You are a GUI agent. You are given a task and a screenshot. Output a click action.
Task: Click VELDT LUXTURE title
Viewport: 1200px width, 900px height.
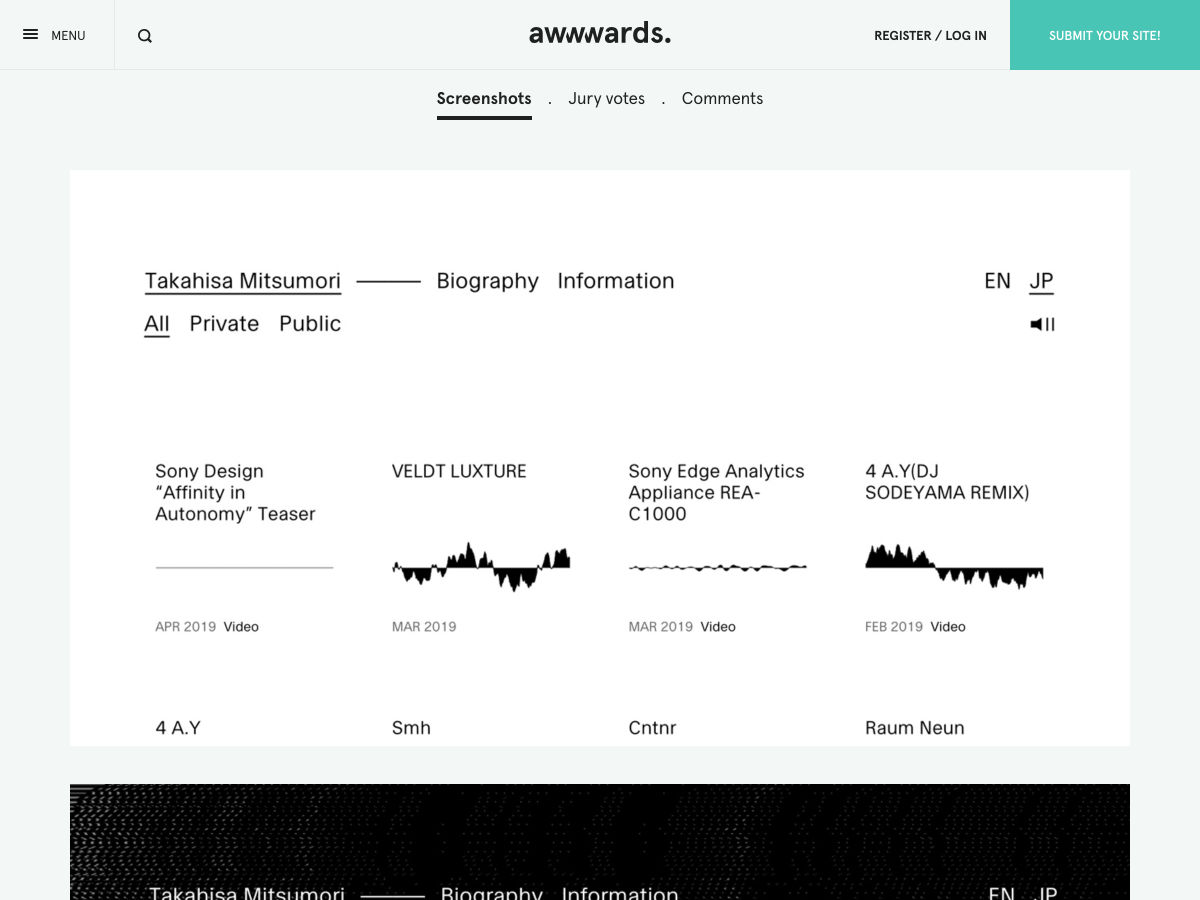[459, 471]
